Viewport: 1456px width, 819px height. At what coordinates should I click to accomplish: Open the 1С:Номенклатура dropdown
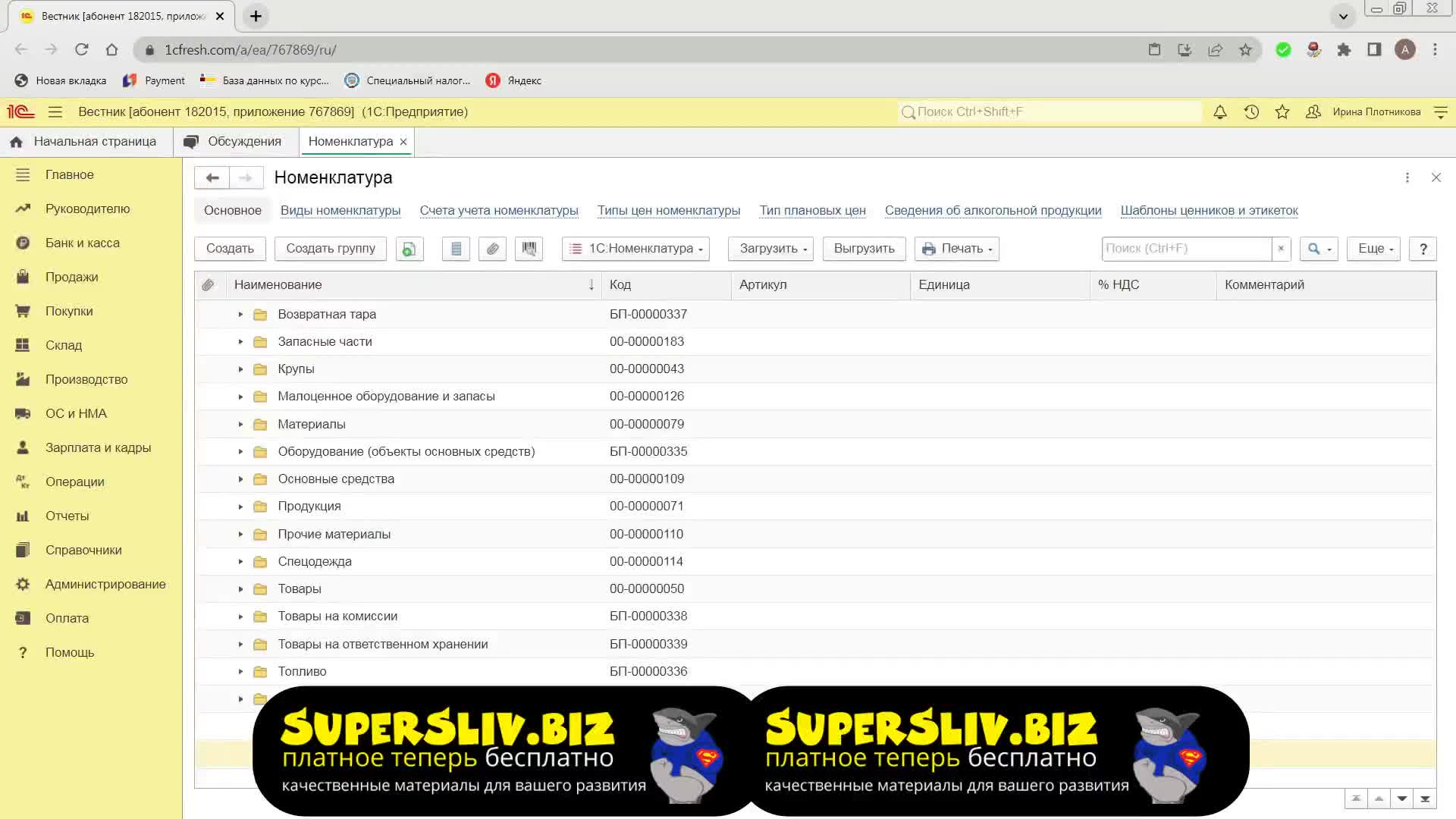coord(635,249)
